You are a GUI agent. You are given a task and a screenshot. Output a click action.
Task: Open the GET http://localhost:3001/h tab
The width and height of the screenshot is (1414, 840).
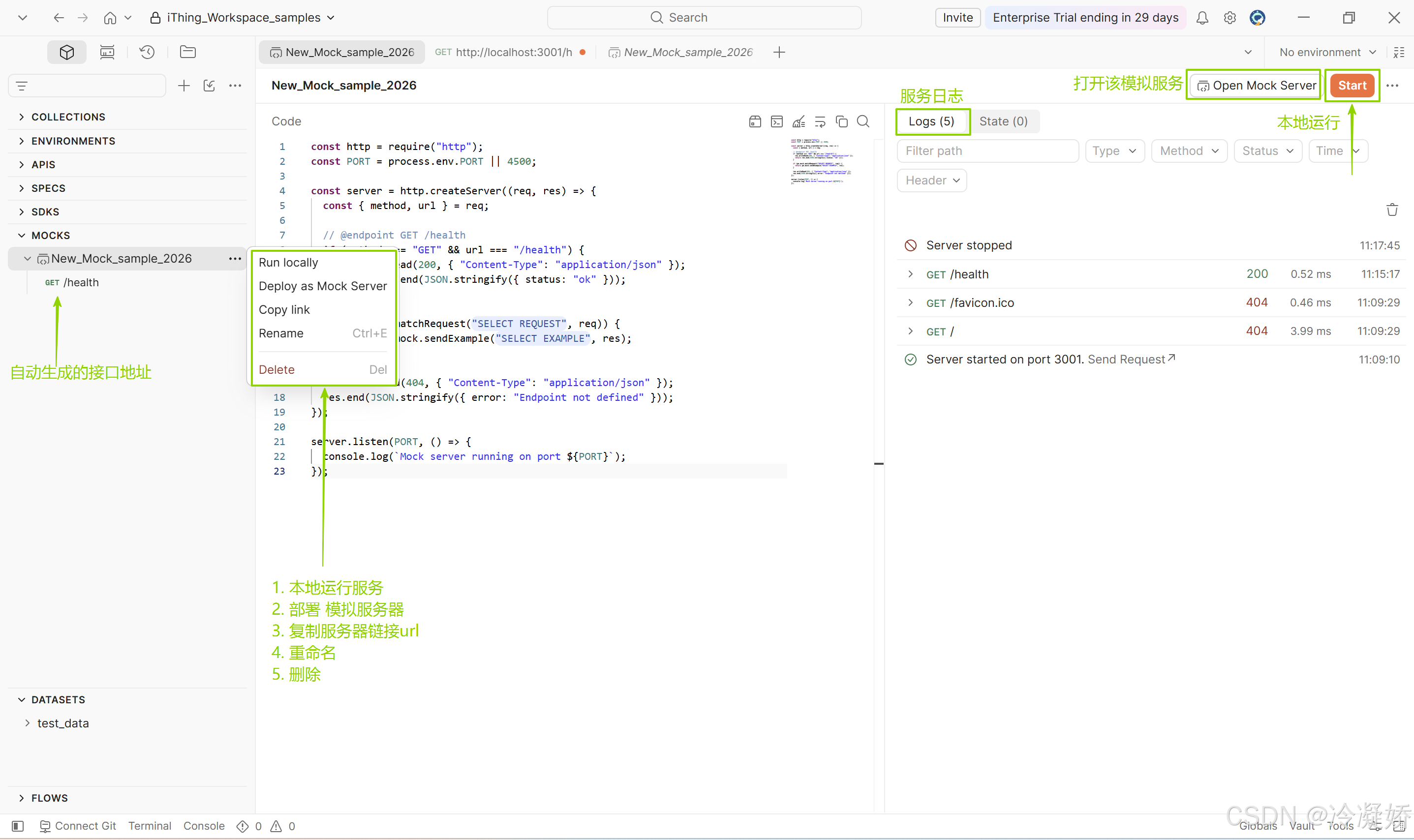(x=510, y=52)
